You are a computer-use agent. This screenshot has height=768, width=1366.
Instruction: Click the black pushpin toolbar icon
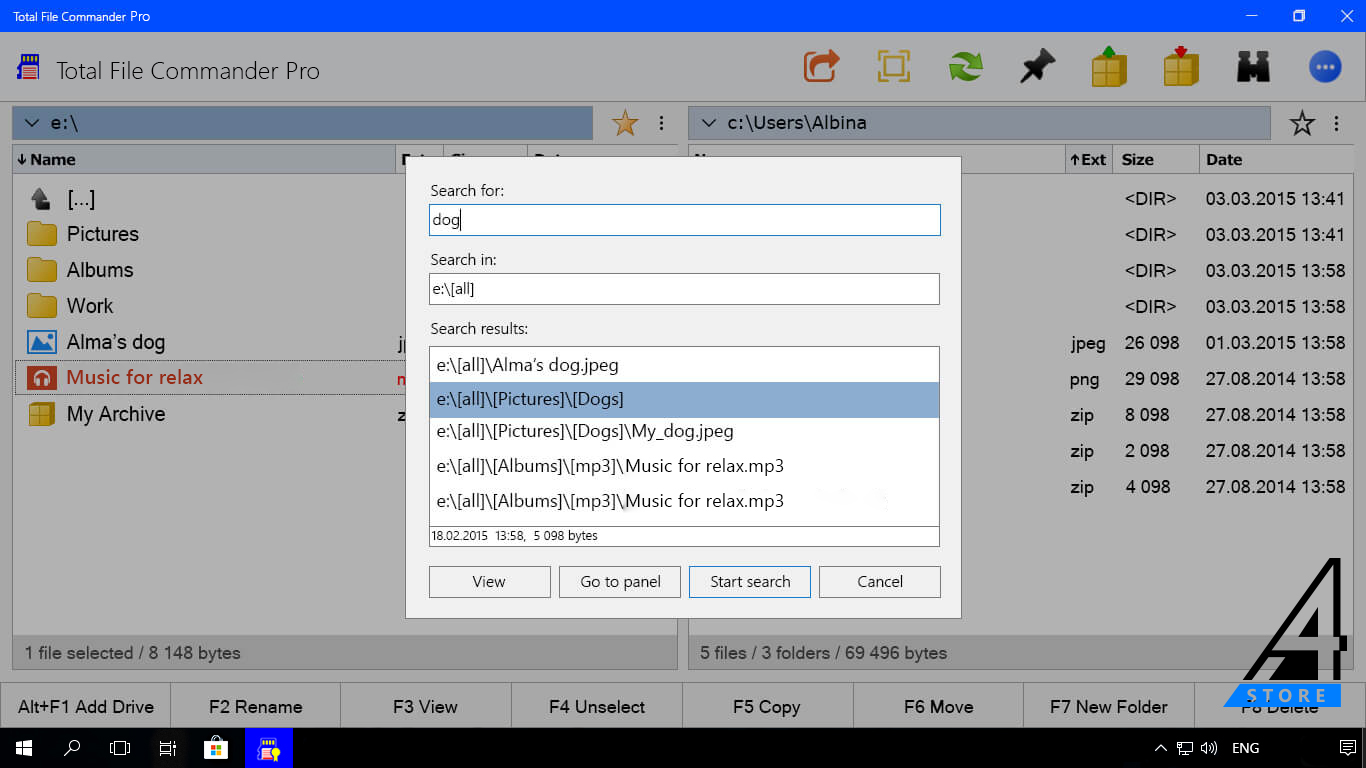(1037, 67)
